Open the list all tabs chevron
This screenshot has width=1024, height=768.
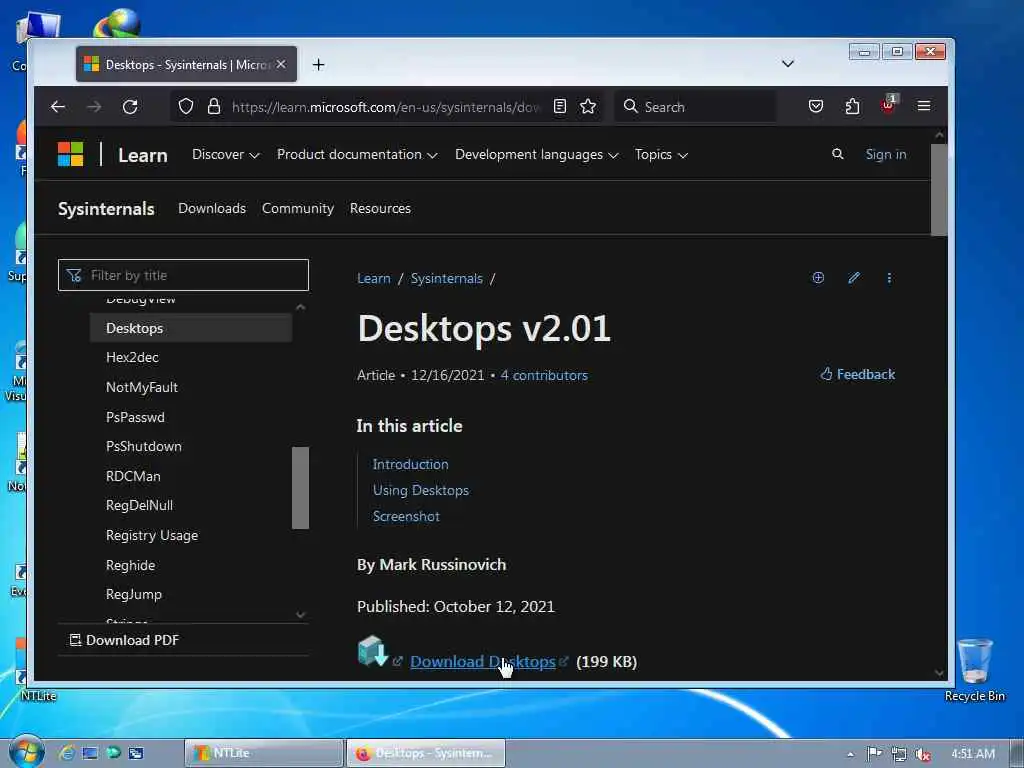[x=788, y=63]
